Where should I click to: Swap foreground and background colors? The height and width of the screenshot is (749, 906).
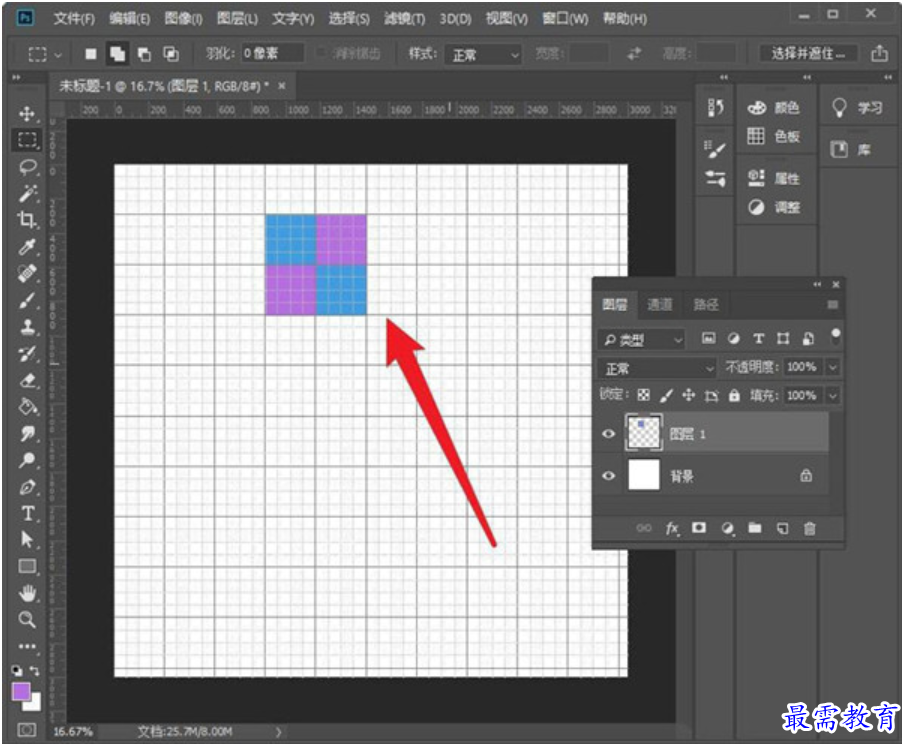[x=35, y=671]
